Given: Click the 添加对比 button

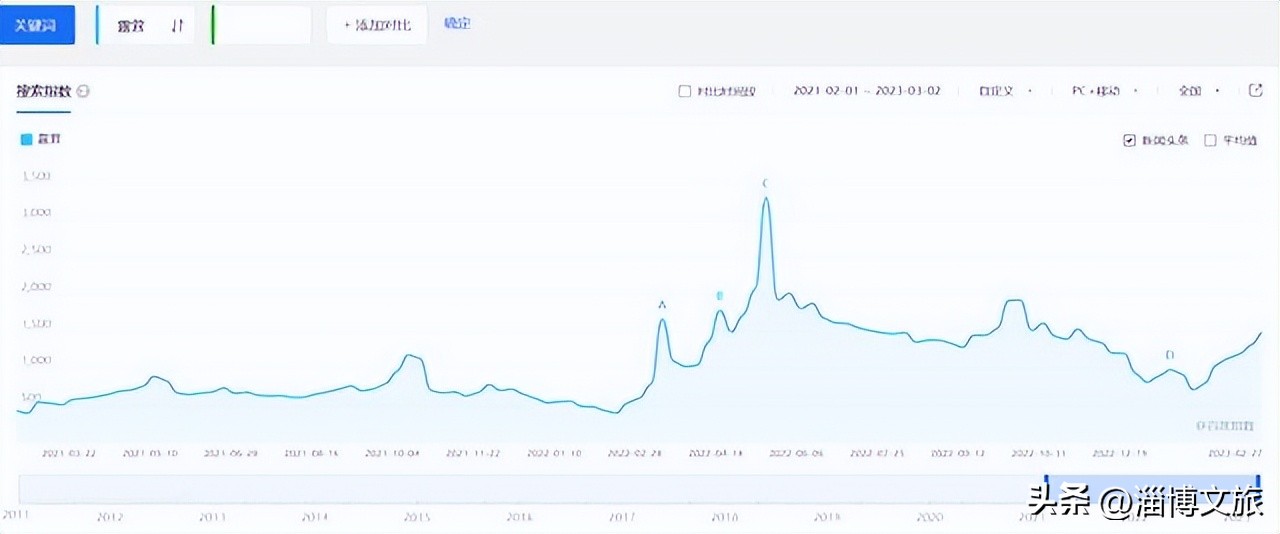Looking at the screenshot, I should click(377, 25).
